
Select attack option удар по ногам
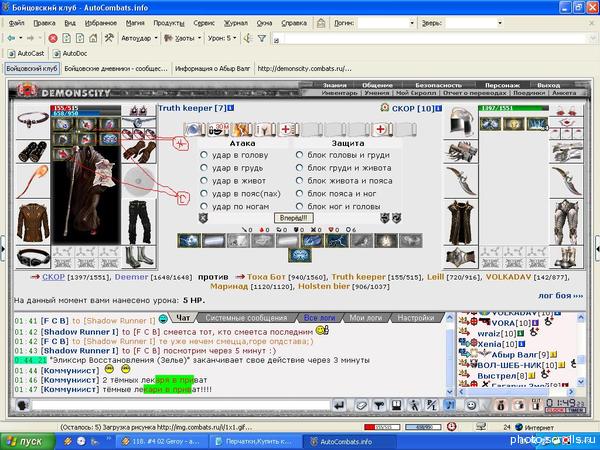click(x=204, y=207)
